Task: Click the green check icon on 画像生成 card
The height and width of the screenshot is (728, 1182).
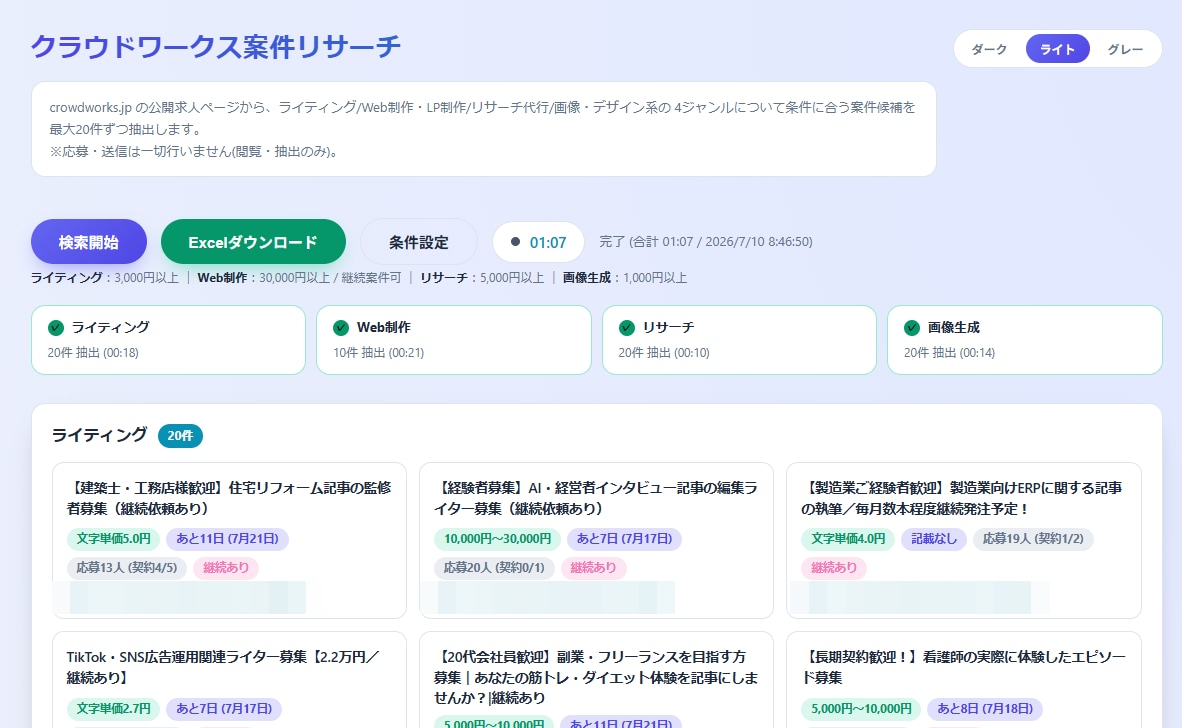Action: pos(911,327)
